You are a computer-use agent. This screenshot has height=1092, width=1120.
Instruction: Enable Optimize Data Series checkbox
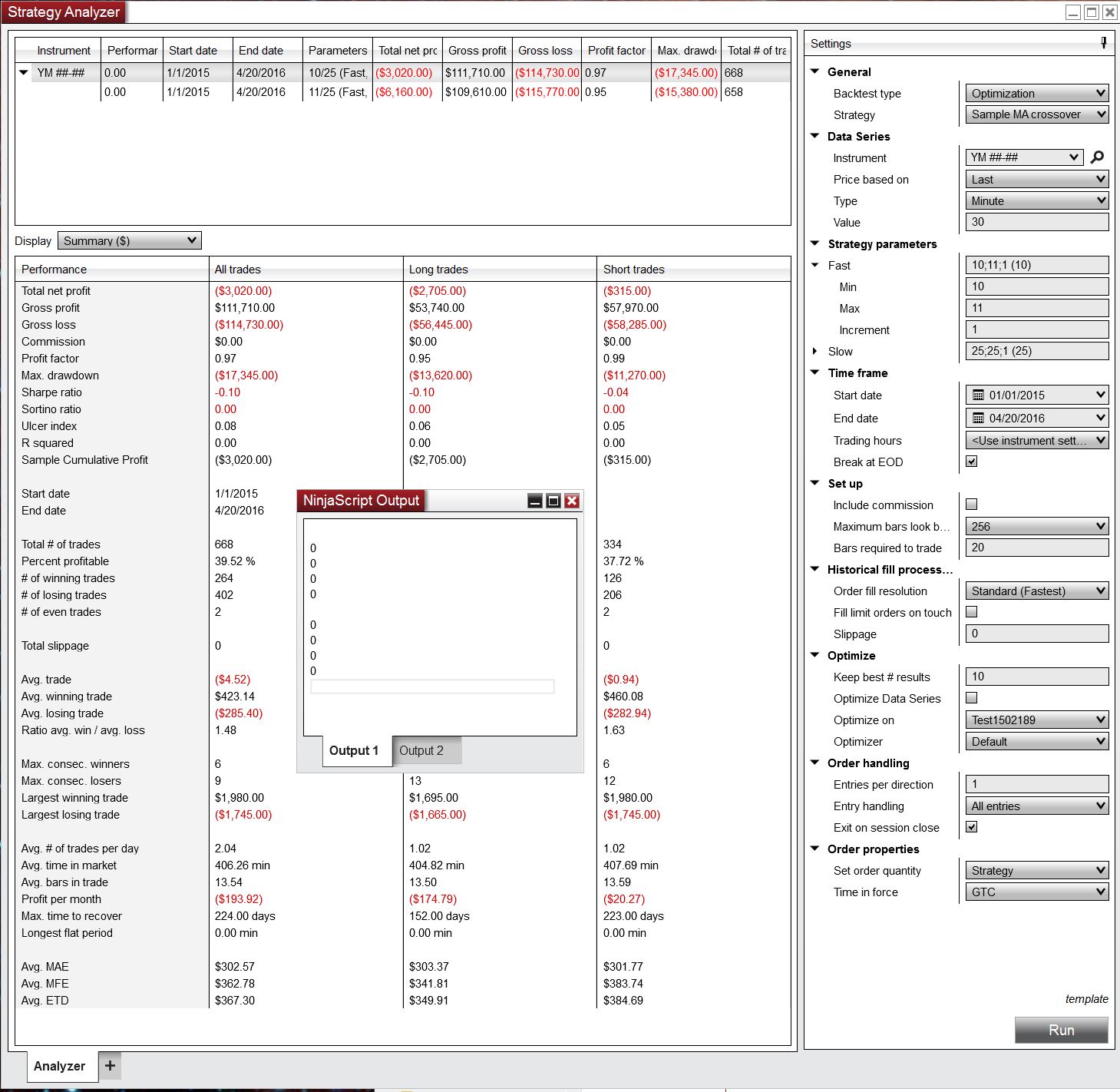[x=972, y=698]
